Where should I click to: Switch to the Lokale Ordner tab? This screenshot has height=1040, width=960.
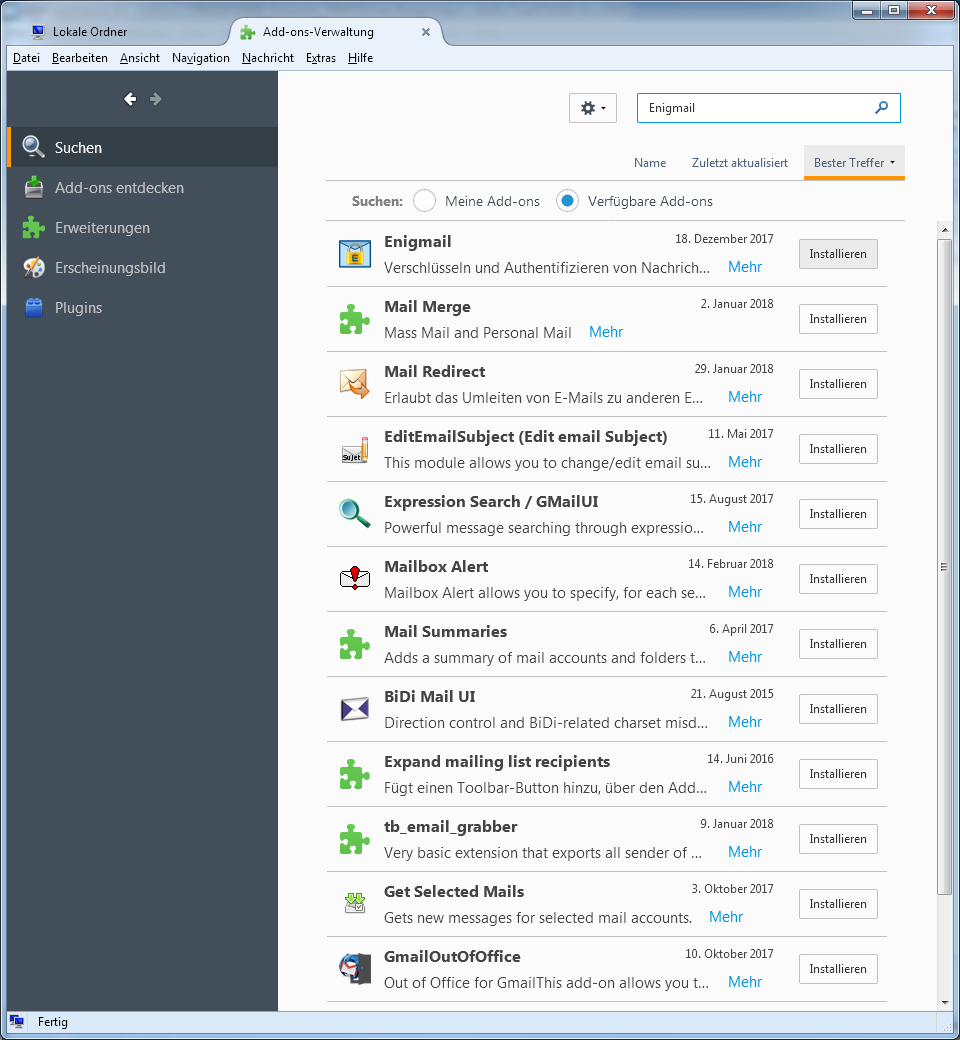pyautogui.click(x=90, y=32)
